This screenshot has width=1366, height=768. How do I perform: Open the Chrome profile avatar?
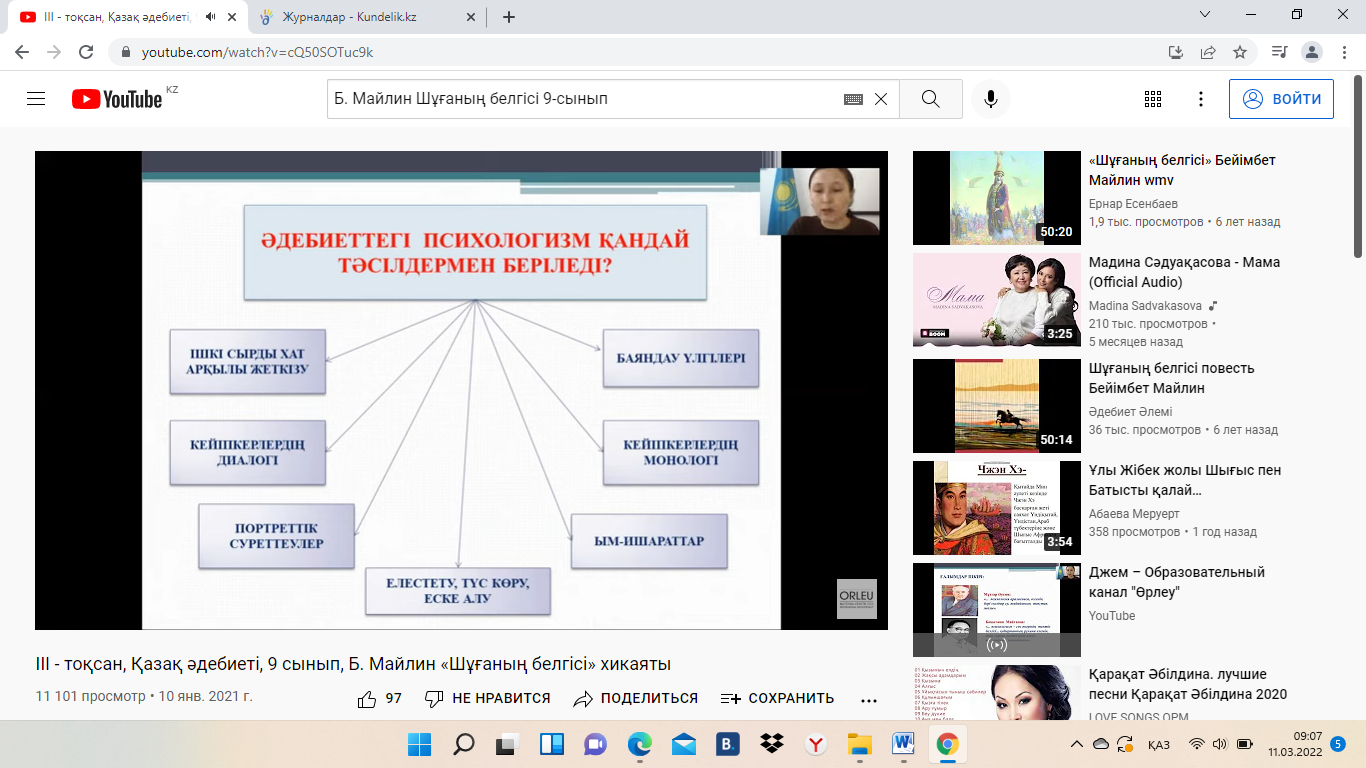[x=1312, y=52]
